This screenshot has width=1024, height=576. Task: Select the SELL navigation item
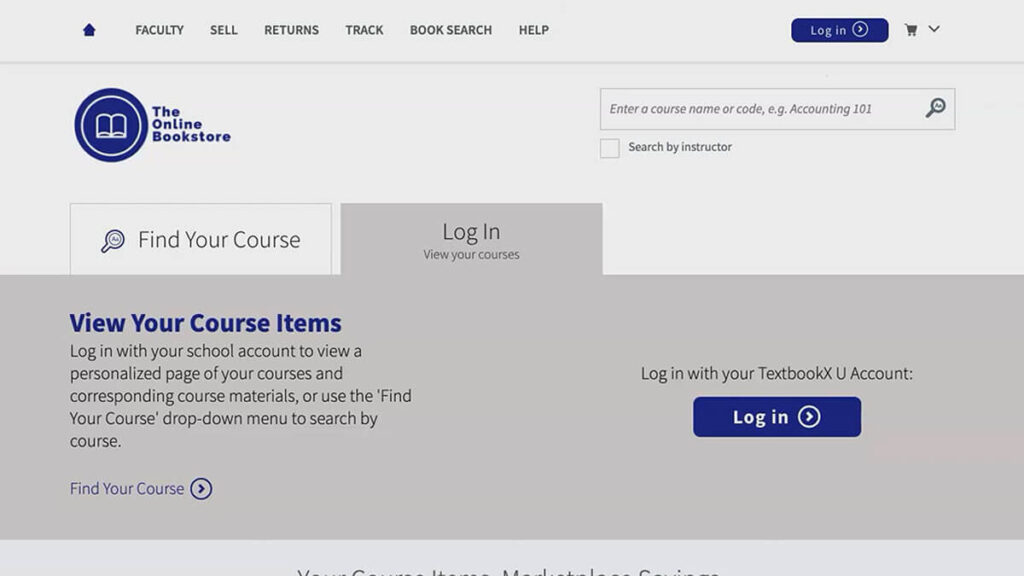(x=224, y=30)
